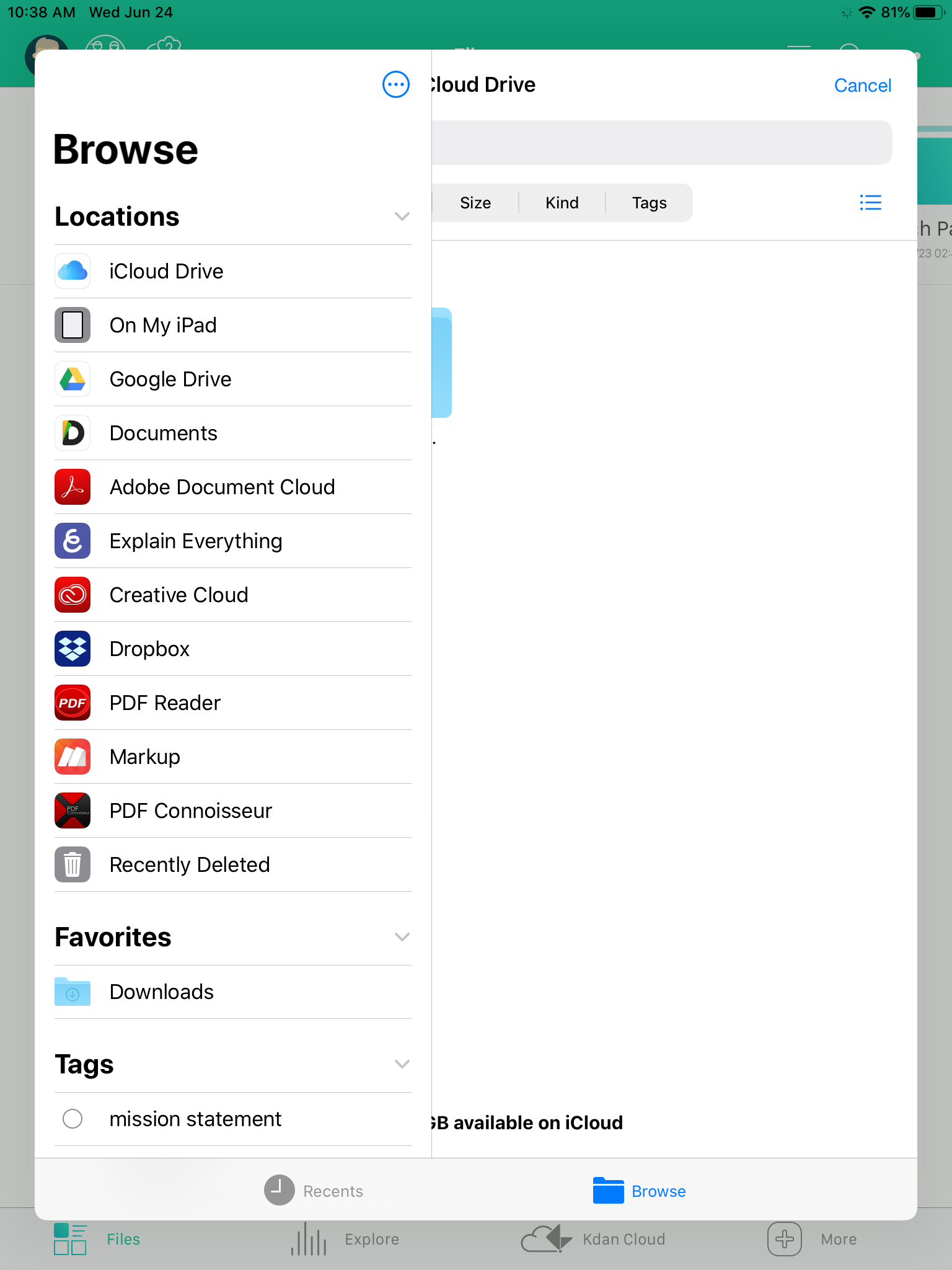Tap the Kdan Cloud icon in background app

[546, 1239]
